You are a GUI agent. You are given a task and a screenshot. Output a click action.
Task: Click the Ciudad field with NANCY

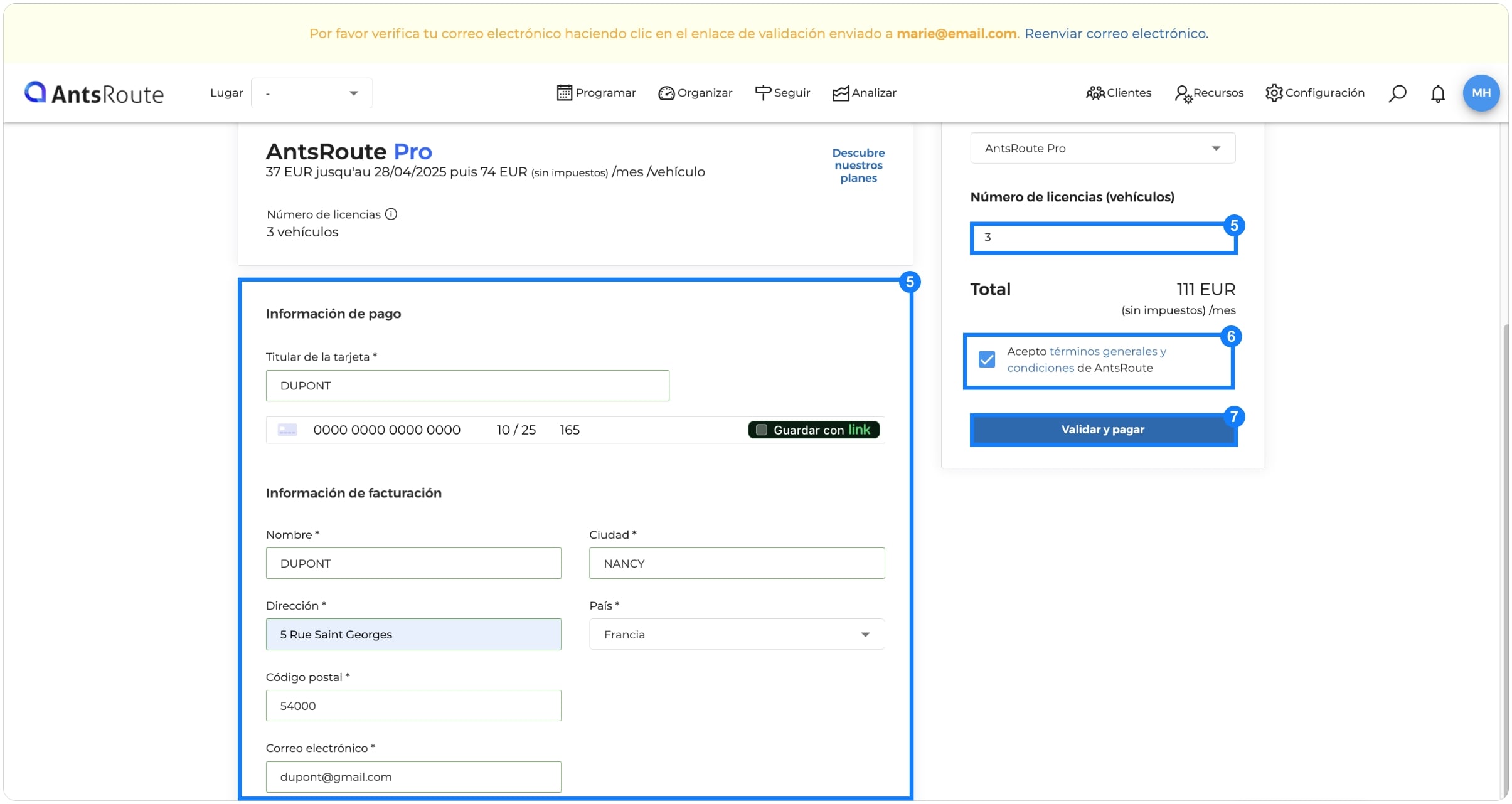click(737, 563)
